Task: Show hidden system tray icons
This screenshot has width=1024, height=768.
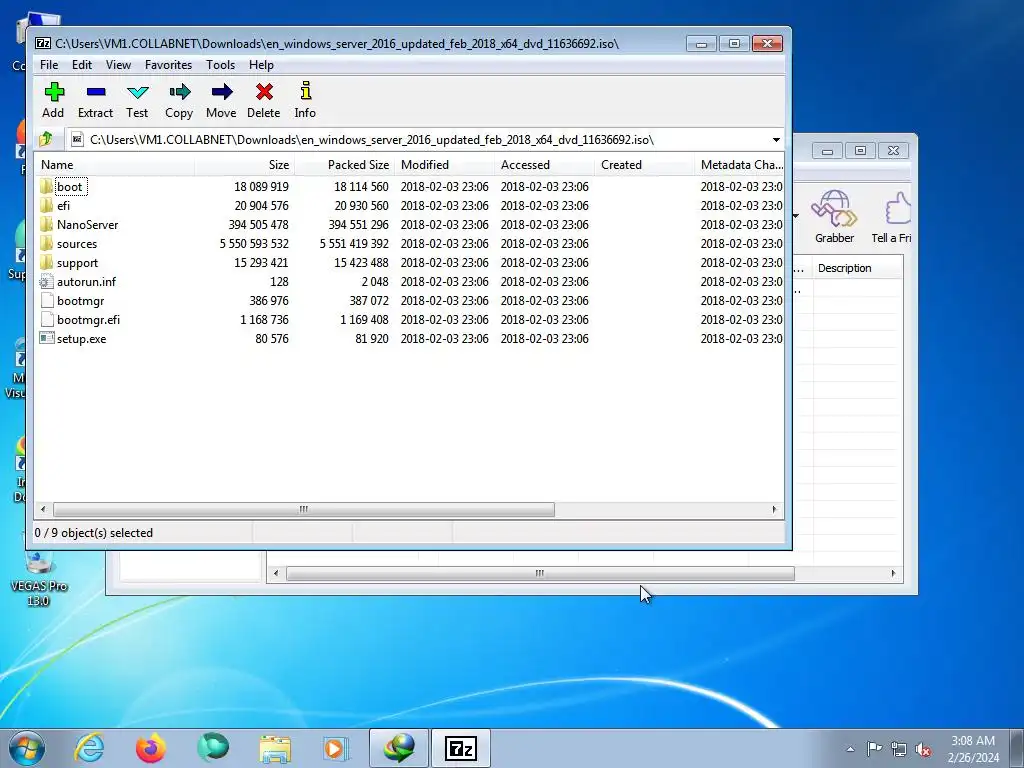Action: (x=850, y=749)
